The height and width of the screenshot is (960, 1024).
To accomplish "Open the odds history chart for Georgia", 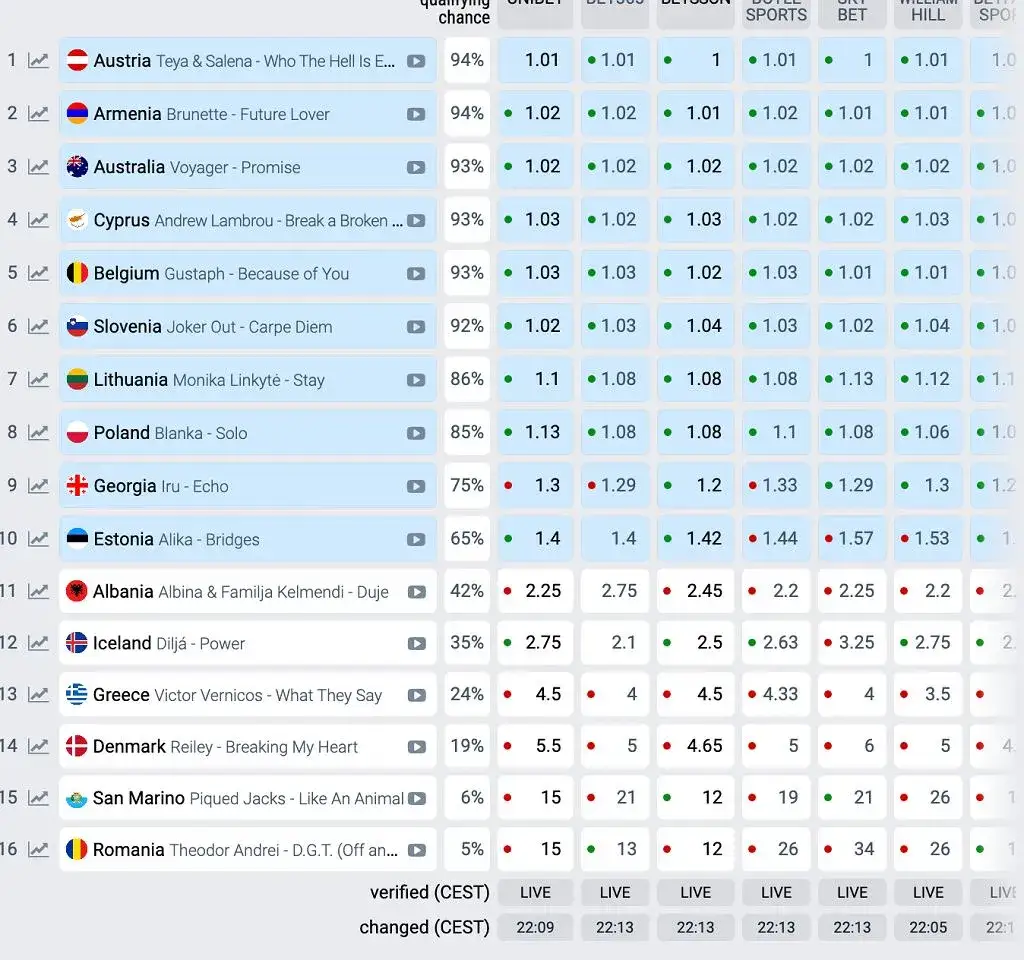I will [39, 487].
